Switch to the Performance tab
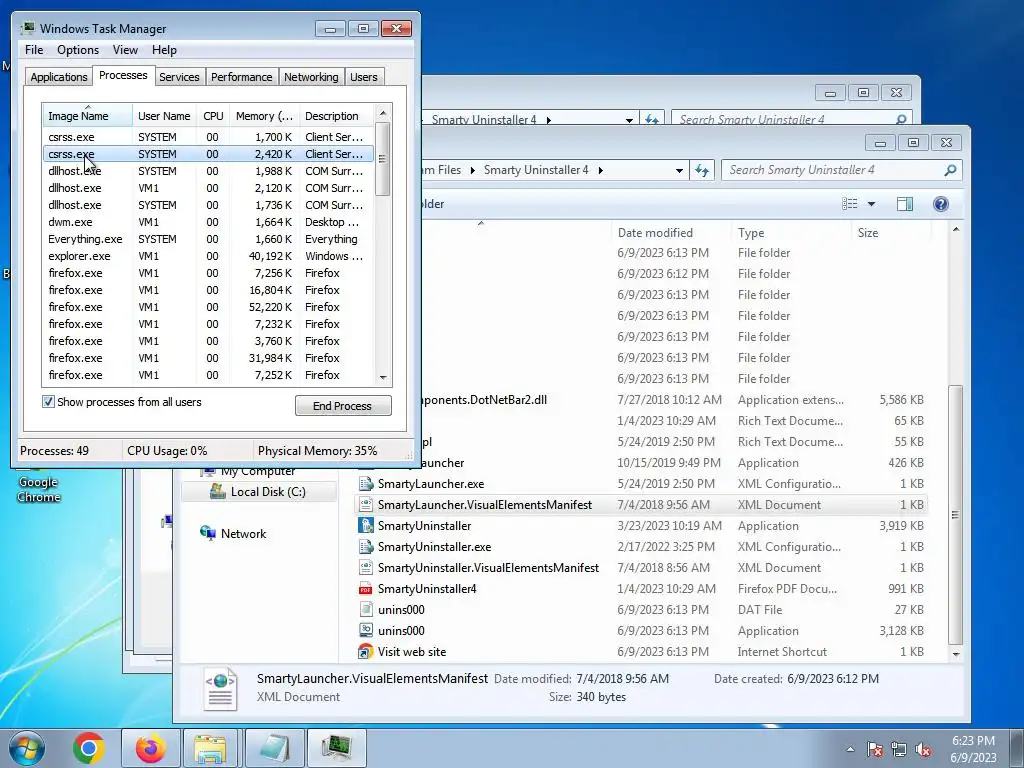The height and width of the screenshot is (768, 1024). point(241,77)
